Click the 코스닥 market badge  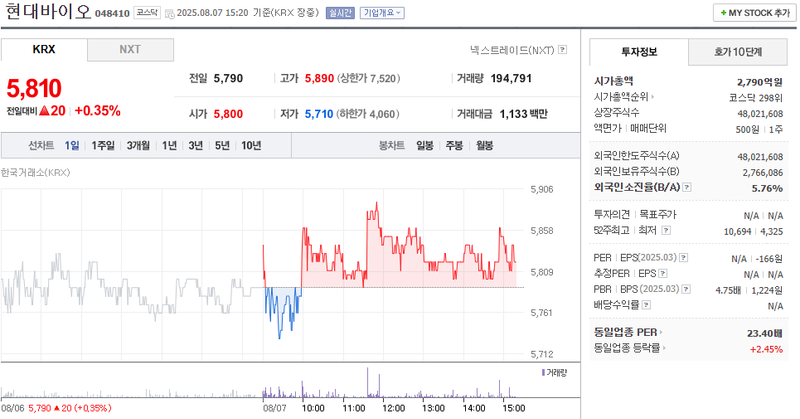[x=147, y=13]
